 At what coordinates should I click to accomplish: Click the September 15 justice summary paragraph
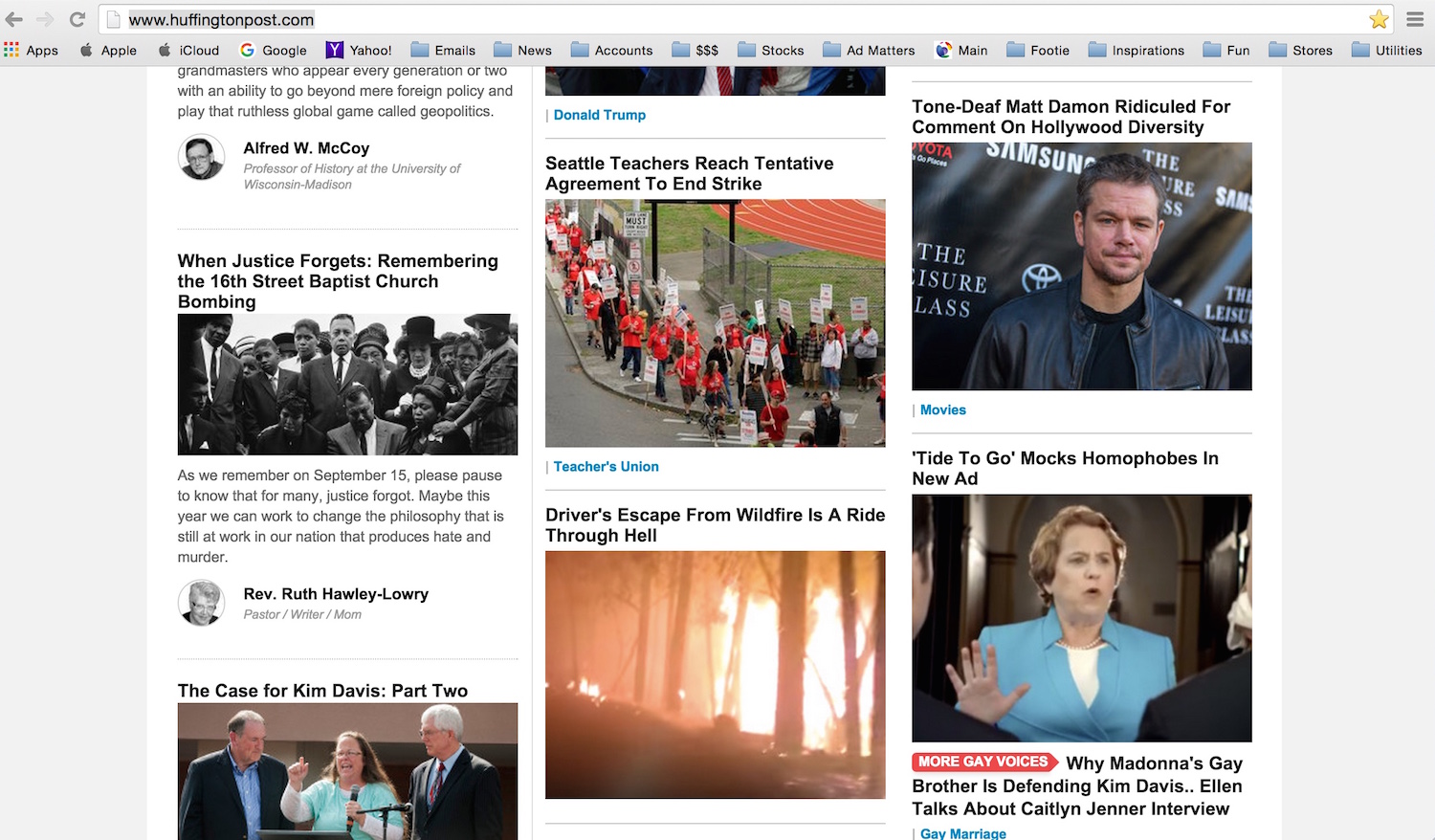point(342,517)
